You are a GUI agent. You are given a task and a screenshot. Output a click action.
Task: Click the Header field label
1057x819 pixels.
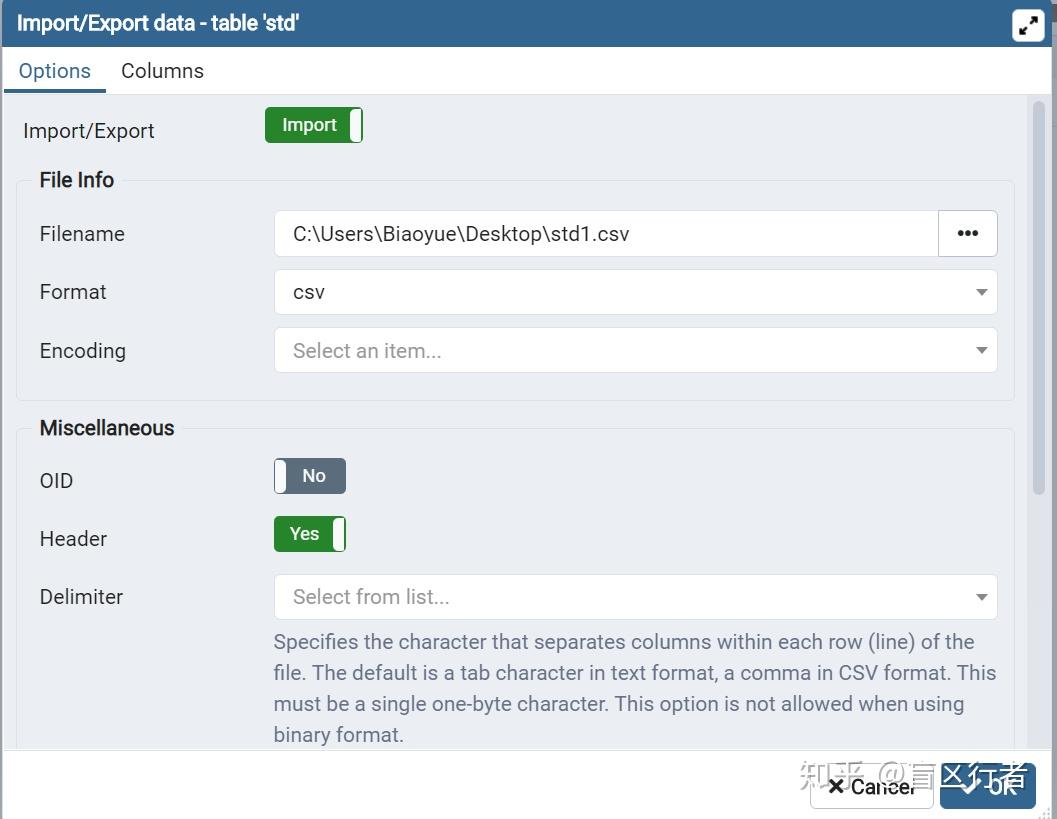(x=73, y=539)
